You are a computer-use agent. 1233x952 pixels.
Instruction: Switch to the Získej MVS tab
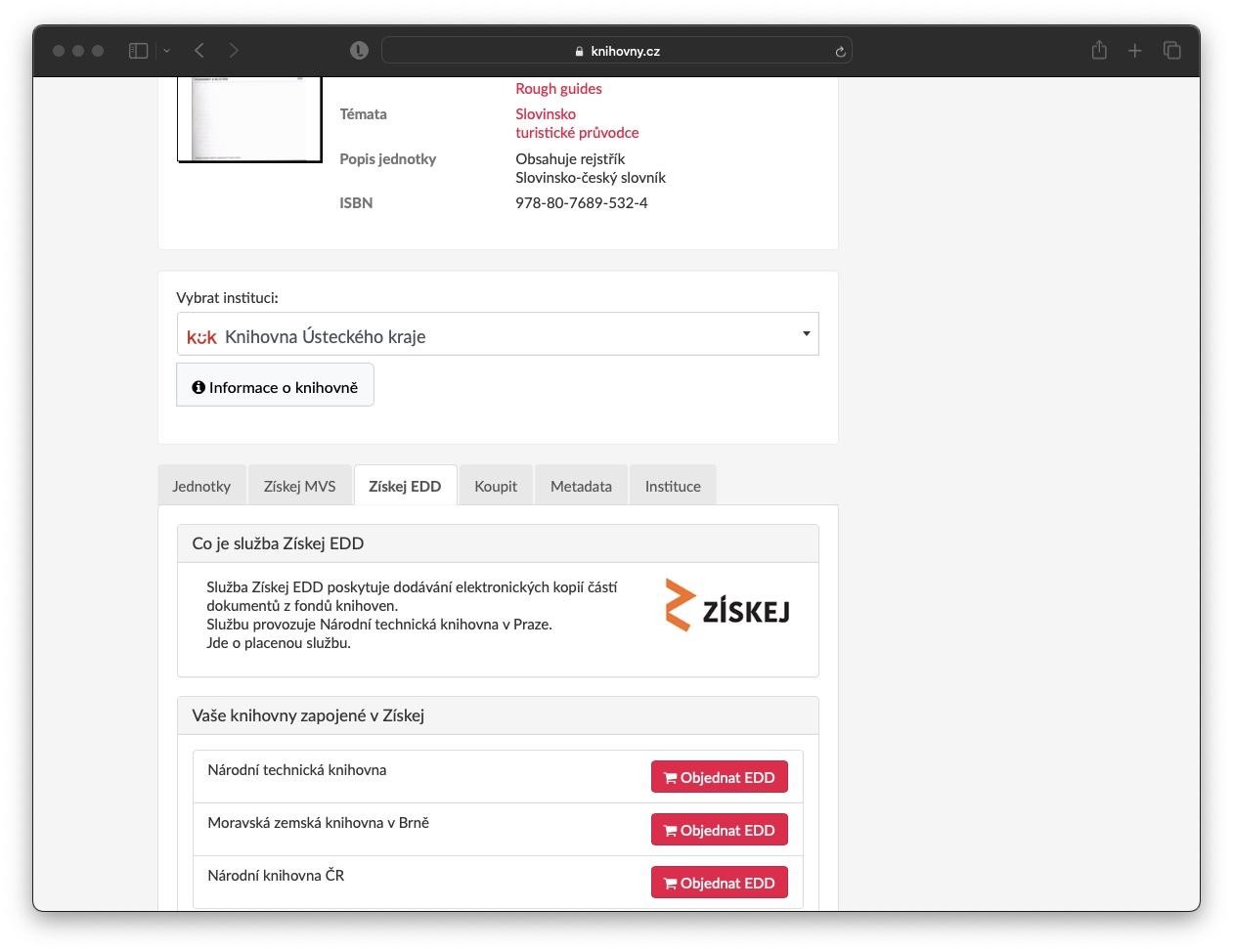(299, 486)
